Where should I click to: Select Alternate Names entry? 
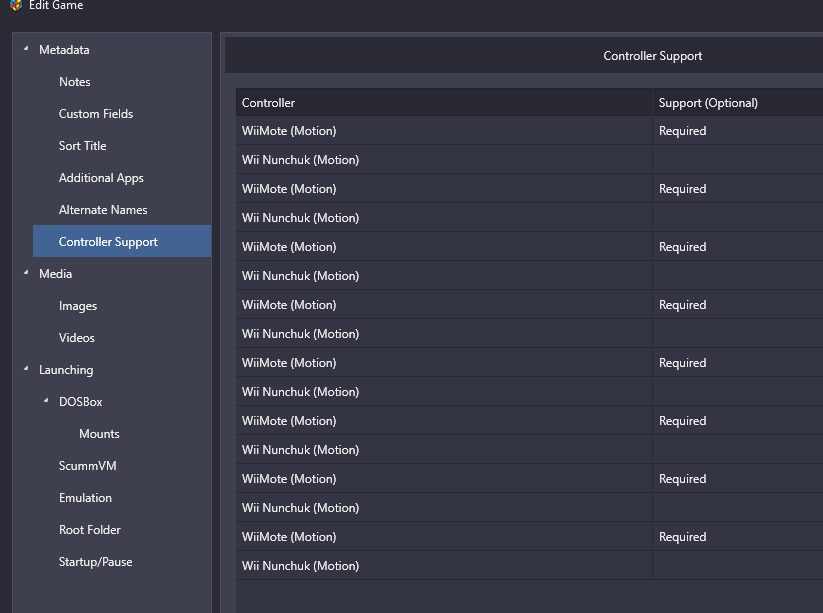[x=103, y=210]
